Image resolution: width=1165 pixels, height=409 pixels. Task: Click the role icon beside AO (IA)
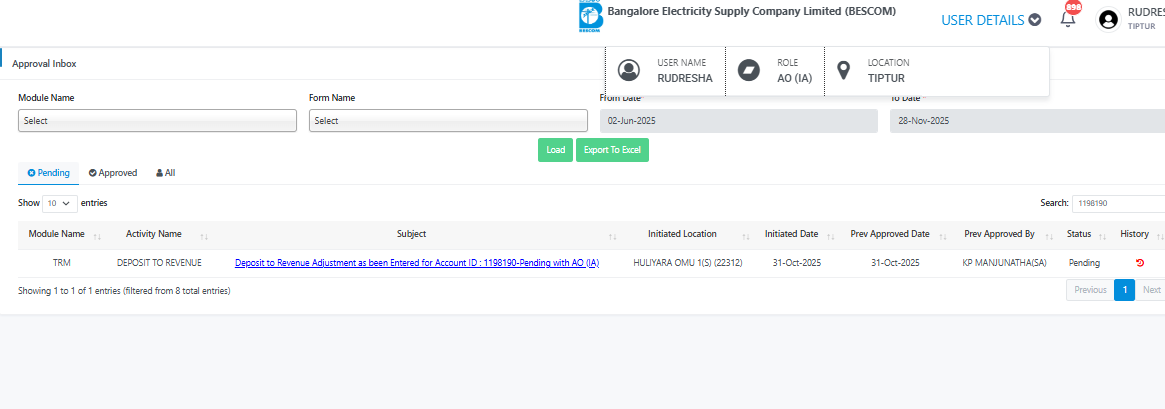click(x=748, y=71)
